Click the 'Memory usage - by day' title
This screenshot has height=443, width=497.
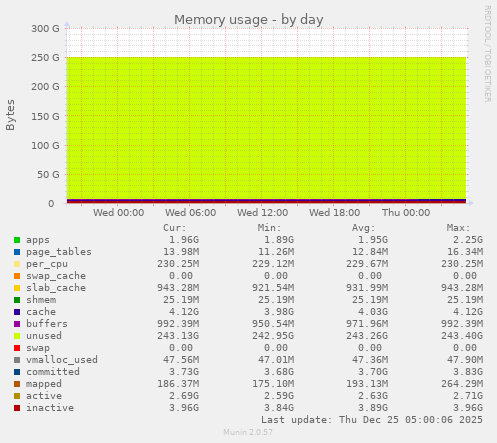(x=249, y=20)
